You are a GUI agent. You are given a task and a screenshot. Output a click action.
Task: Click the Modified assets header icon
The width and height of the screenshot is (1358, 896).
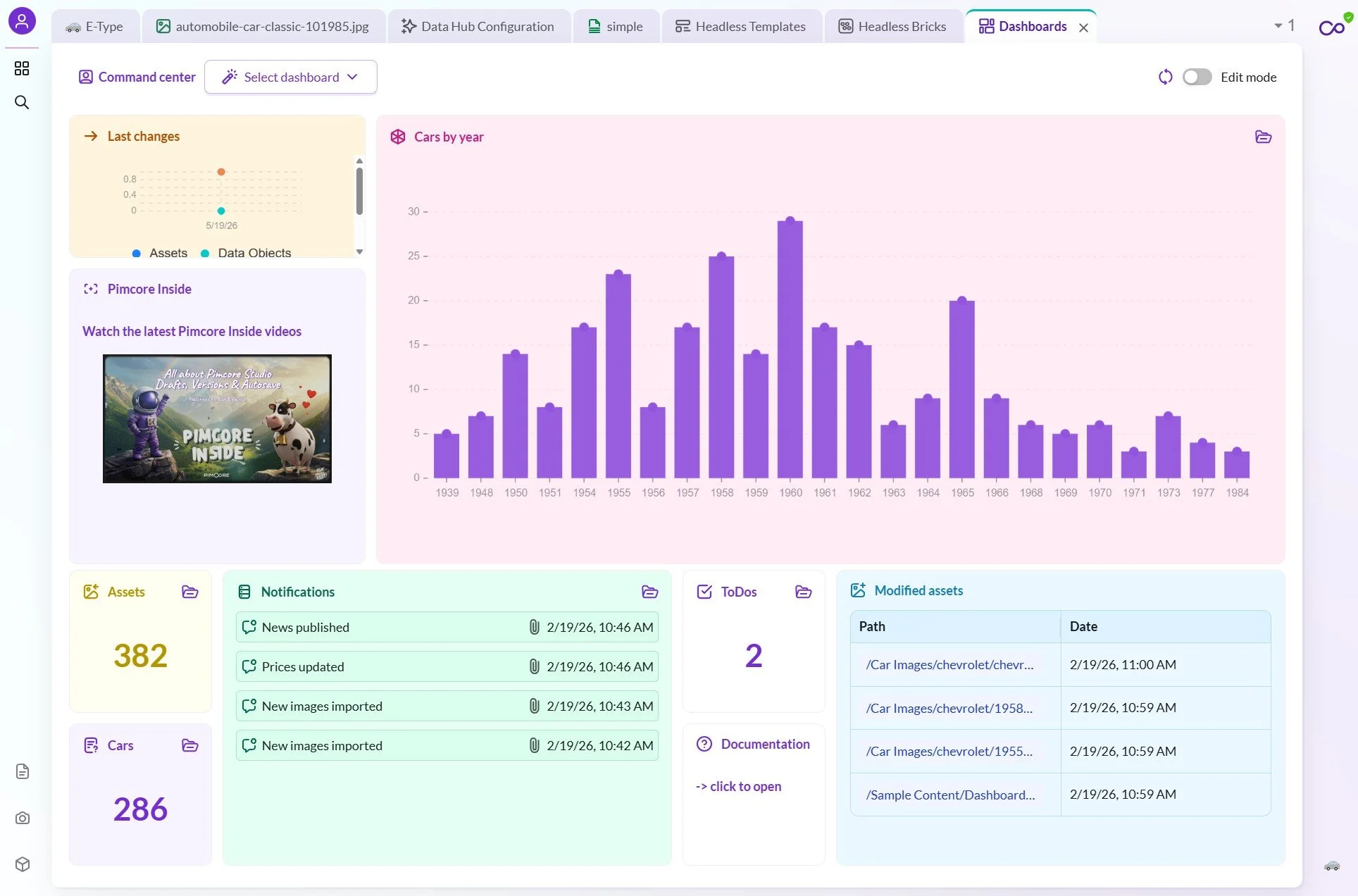tap(858, 590)
